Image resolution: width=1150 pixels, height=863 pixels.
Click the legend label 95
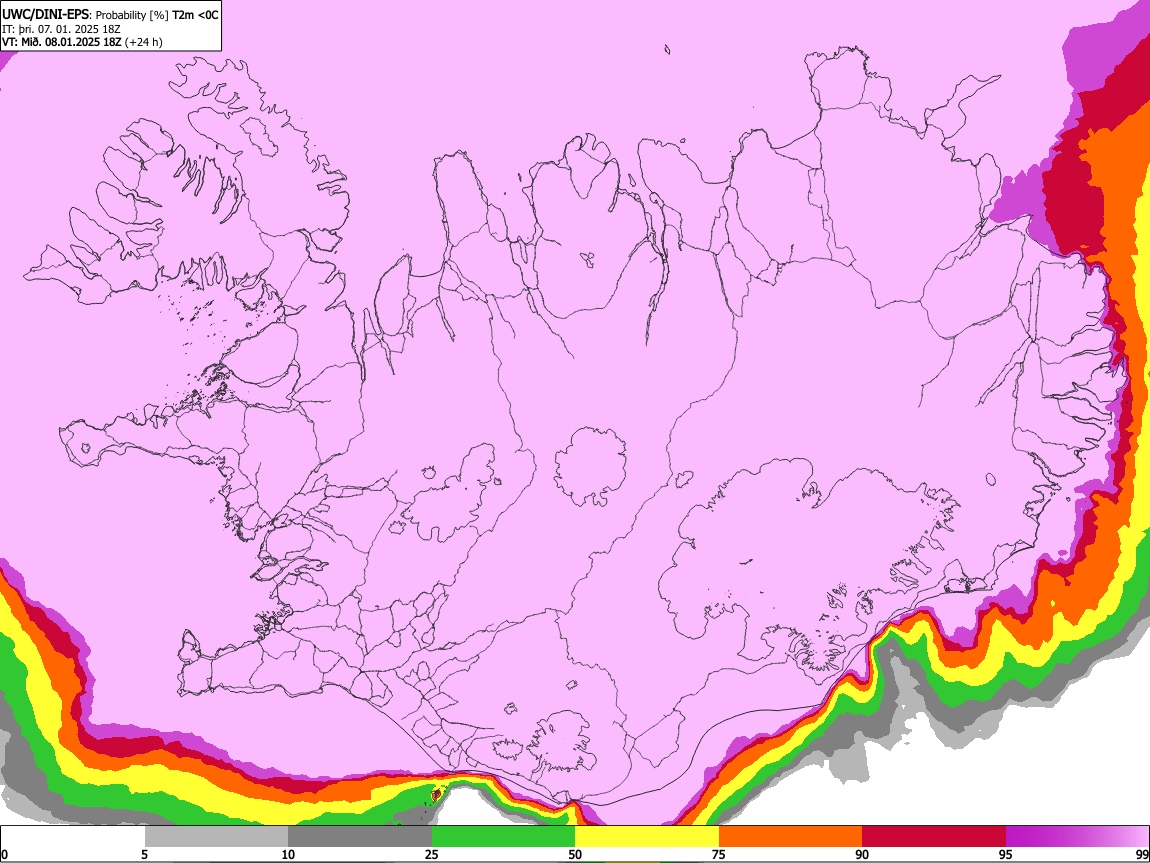pyautogui.click(x=1006, y=855)
